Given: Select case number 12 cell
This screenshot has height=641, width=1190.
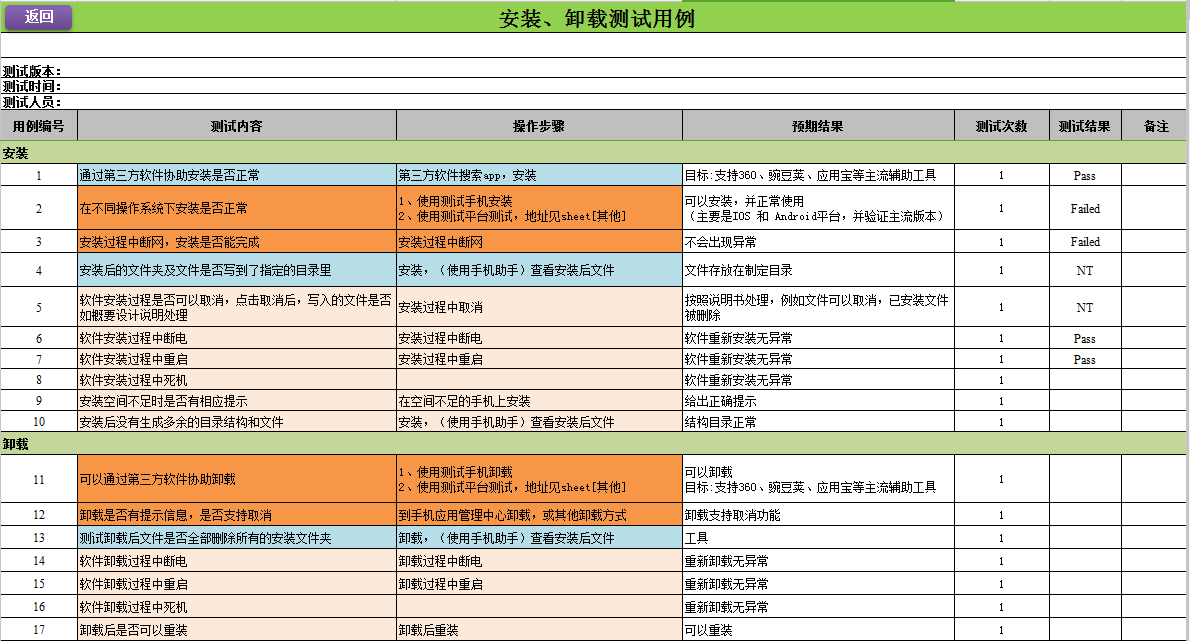Looking at the screenshot, I should (x=39, y=515).
